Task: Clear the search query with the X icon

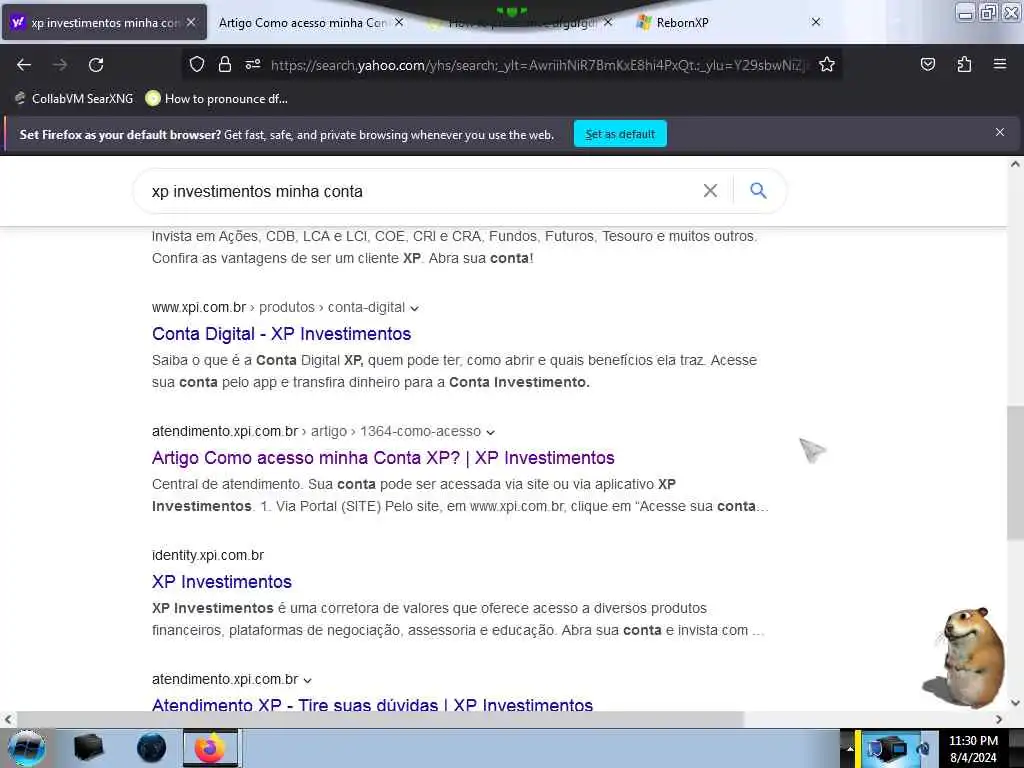Action: click(710, 190)
